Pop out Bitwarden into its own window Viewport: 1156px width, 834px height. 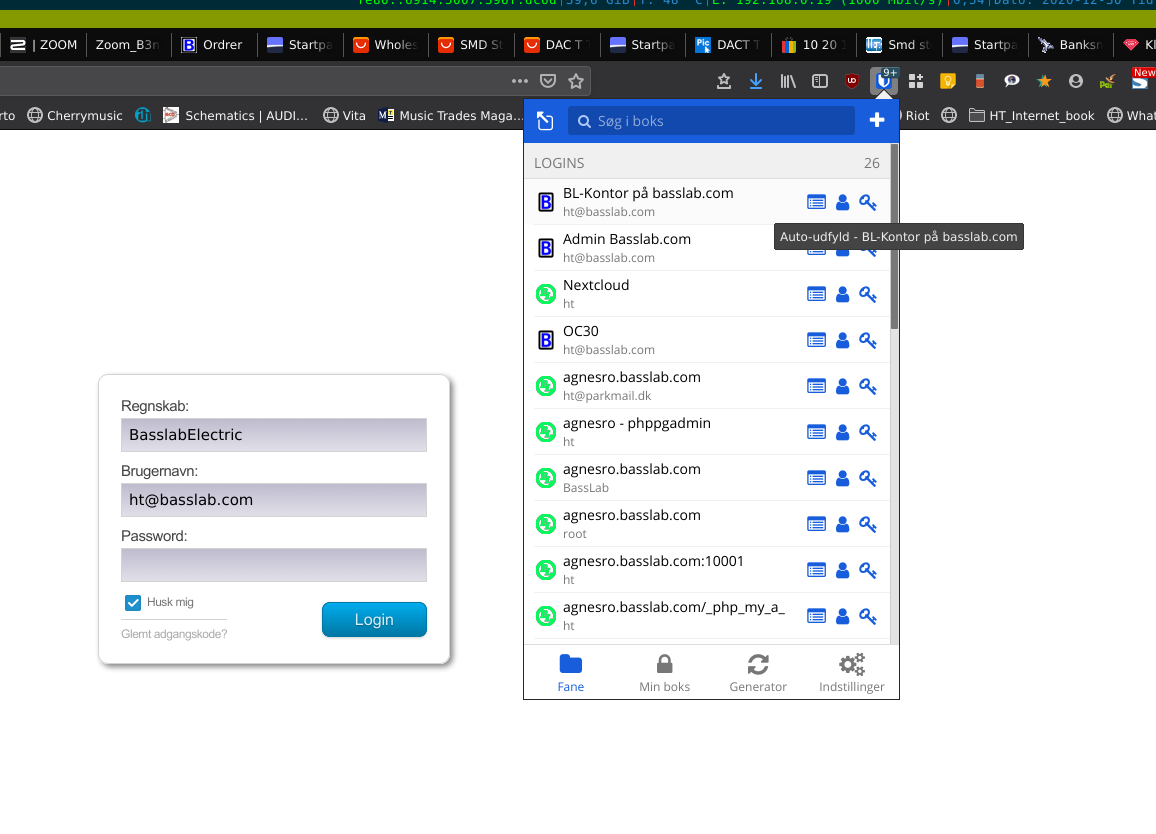(545, 120)
